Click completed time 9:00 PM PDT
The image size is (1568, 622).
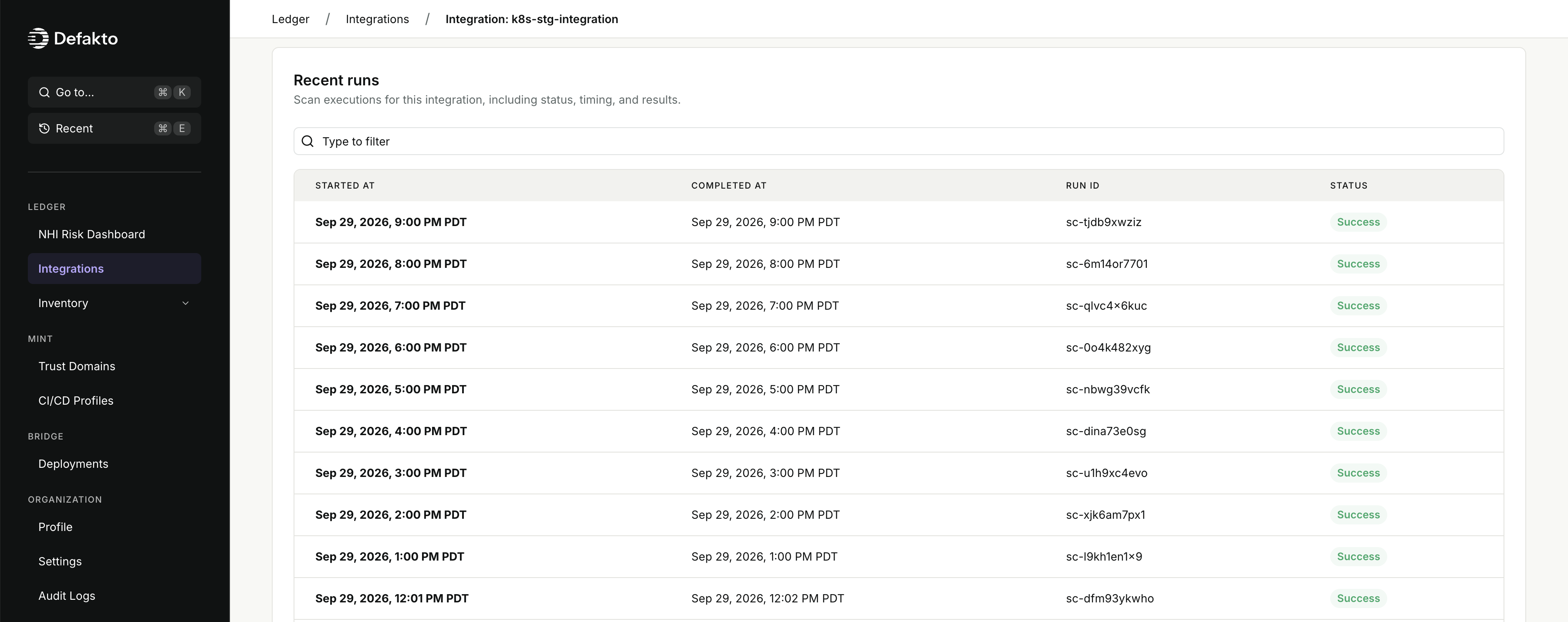pyautogui.click(x=766, y=222)
